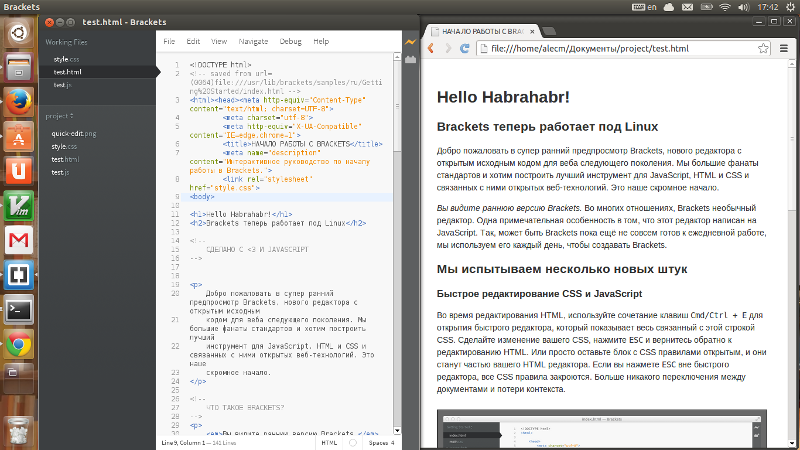Open the HTML language mode selector
The image size is (800, 450).
click(329, 443)
